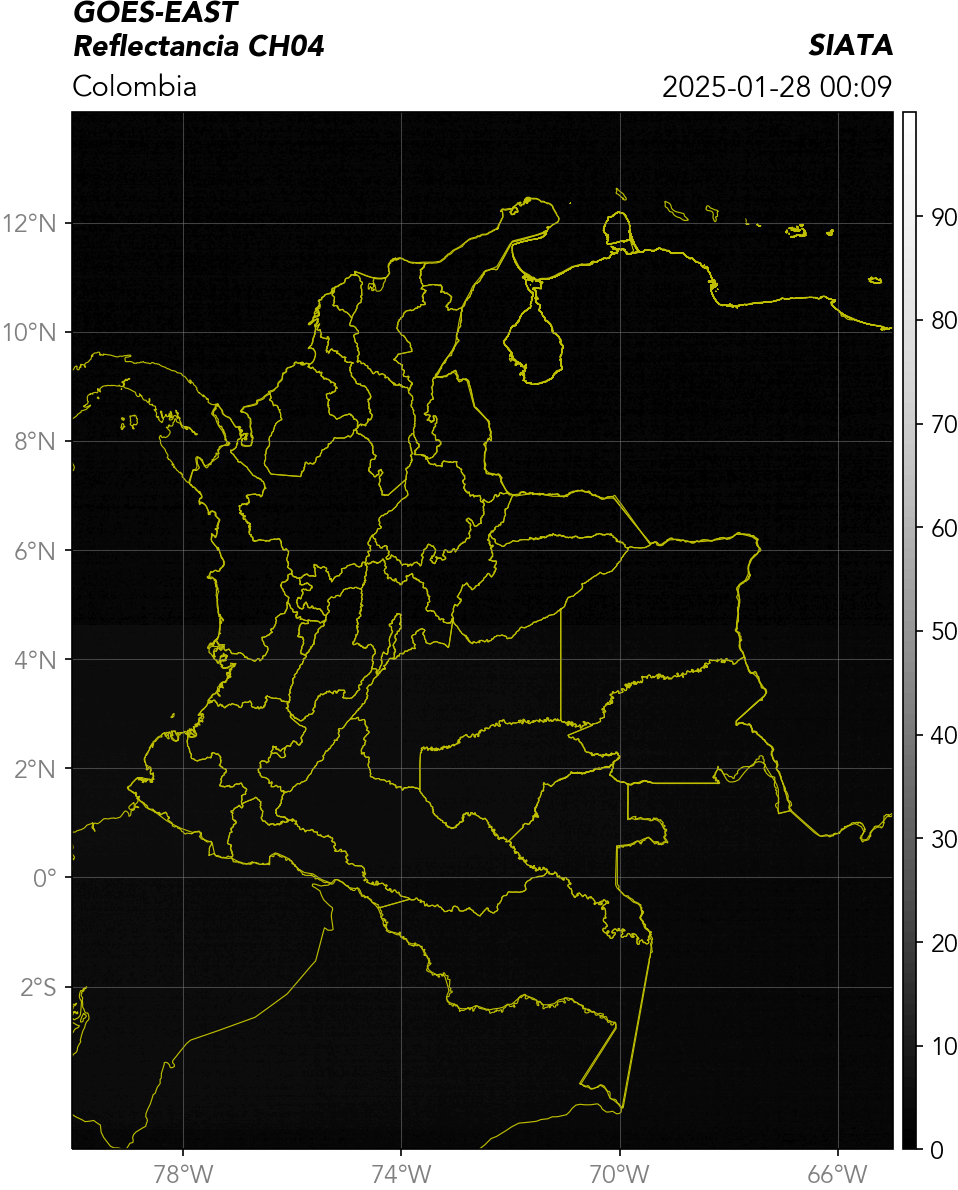Click the 6°N latitude label
The image size is (958, 1190).
(35, 551)
